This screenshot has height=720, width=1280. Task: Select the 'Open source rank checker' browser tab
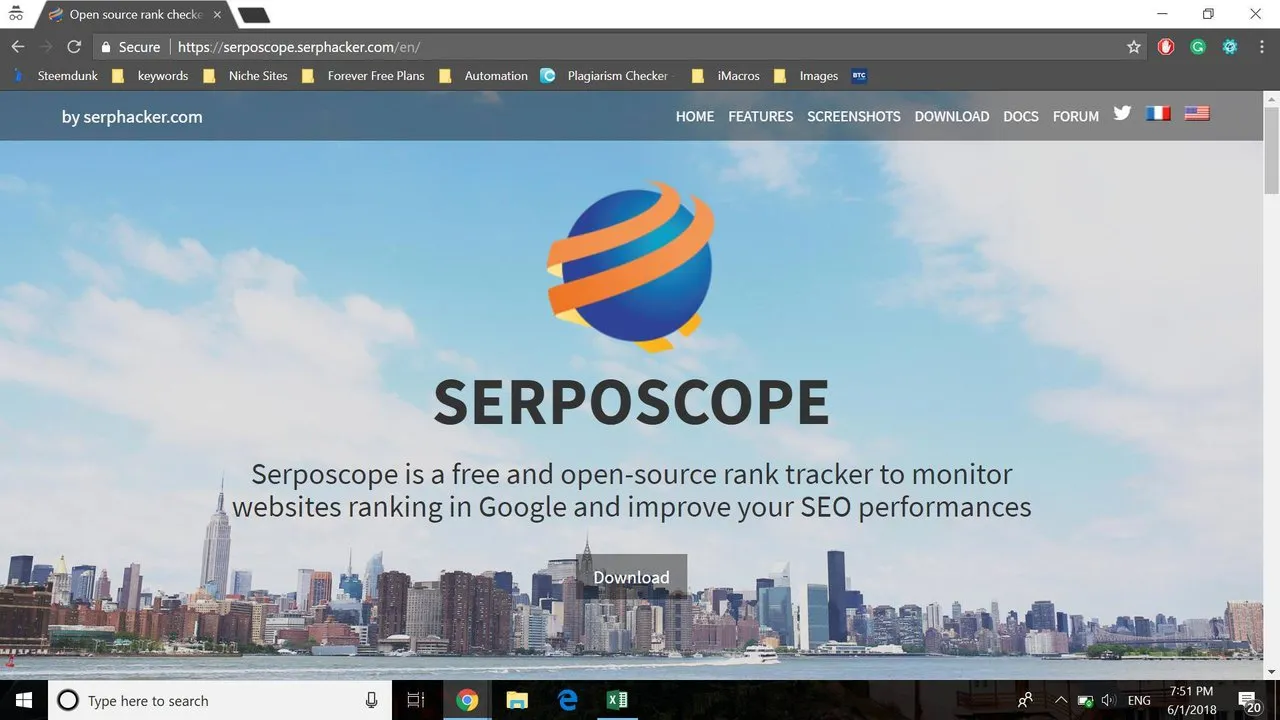(x=134, y=15)
